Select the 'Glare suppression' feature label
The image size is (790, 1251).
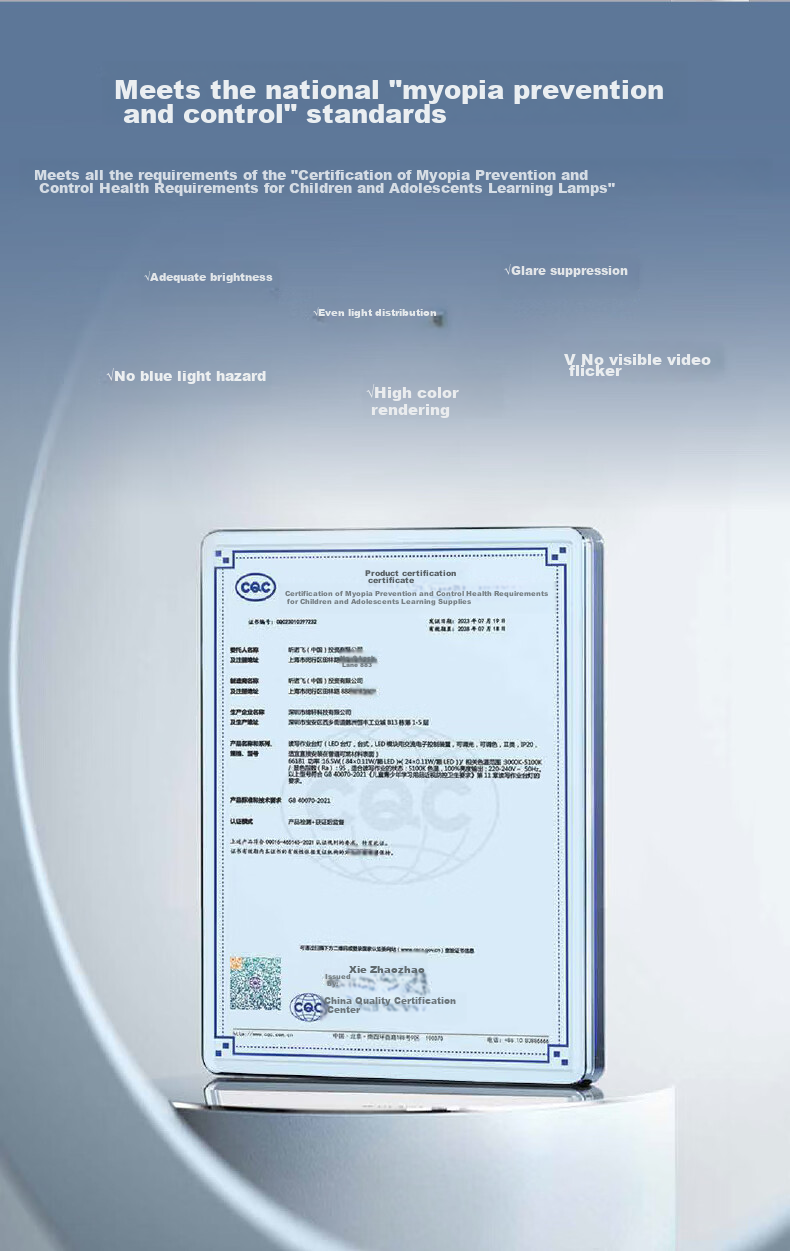click(x=566, y=270)
